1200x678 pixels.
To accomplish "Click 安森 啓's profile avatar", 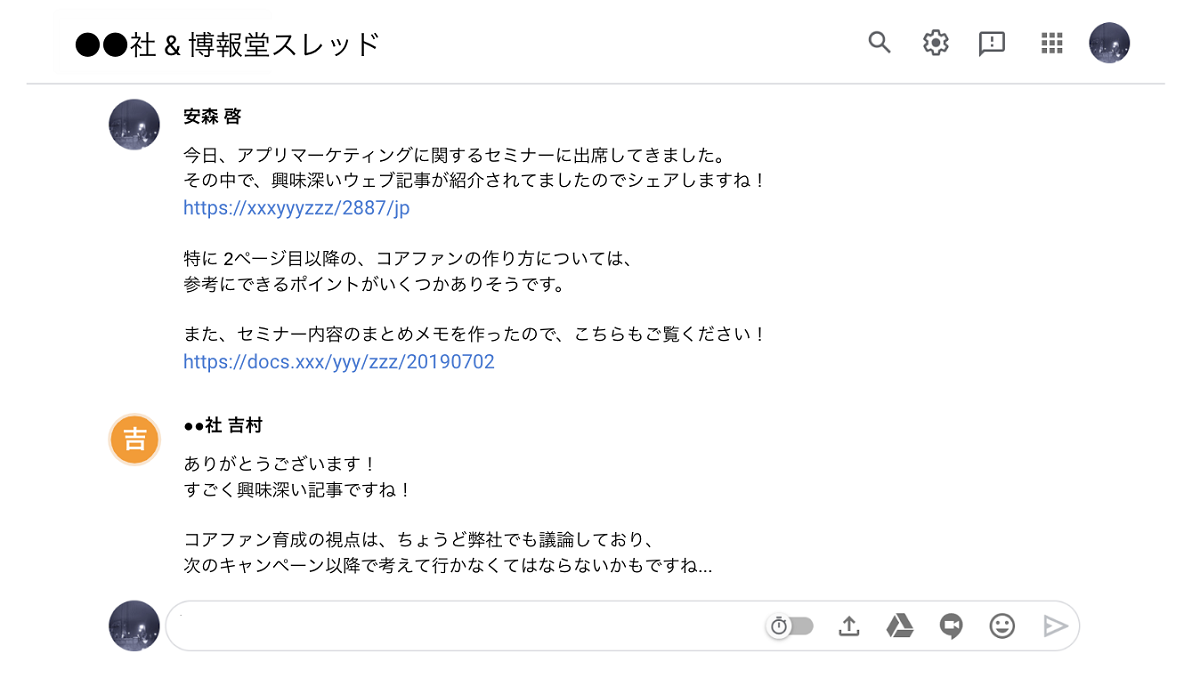I will [x=134, y=125].
